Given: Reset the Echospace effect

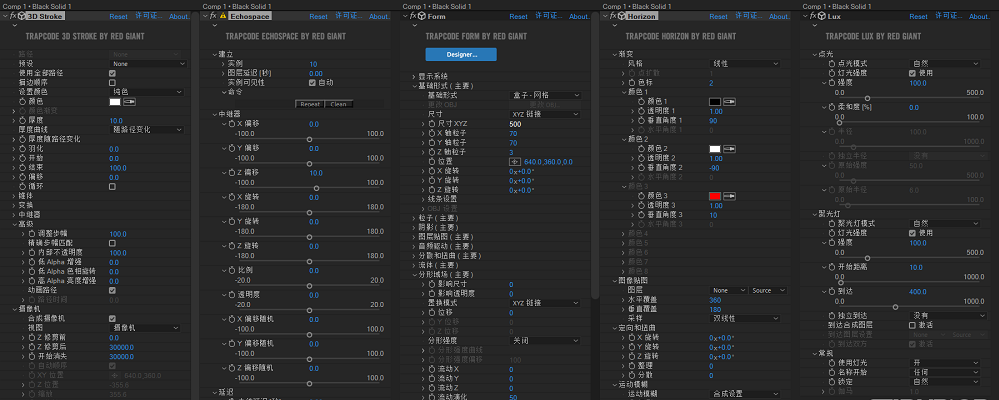Looking at the screenshot, I should click(x=319, y=17).
